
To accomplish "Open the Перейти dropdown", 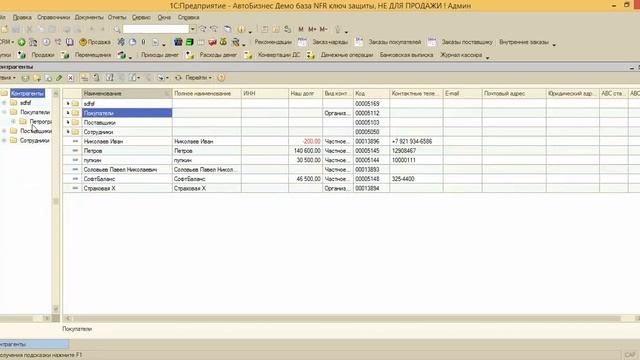I will click(199, 78).
